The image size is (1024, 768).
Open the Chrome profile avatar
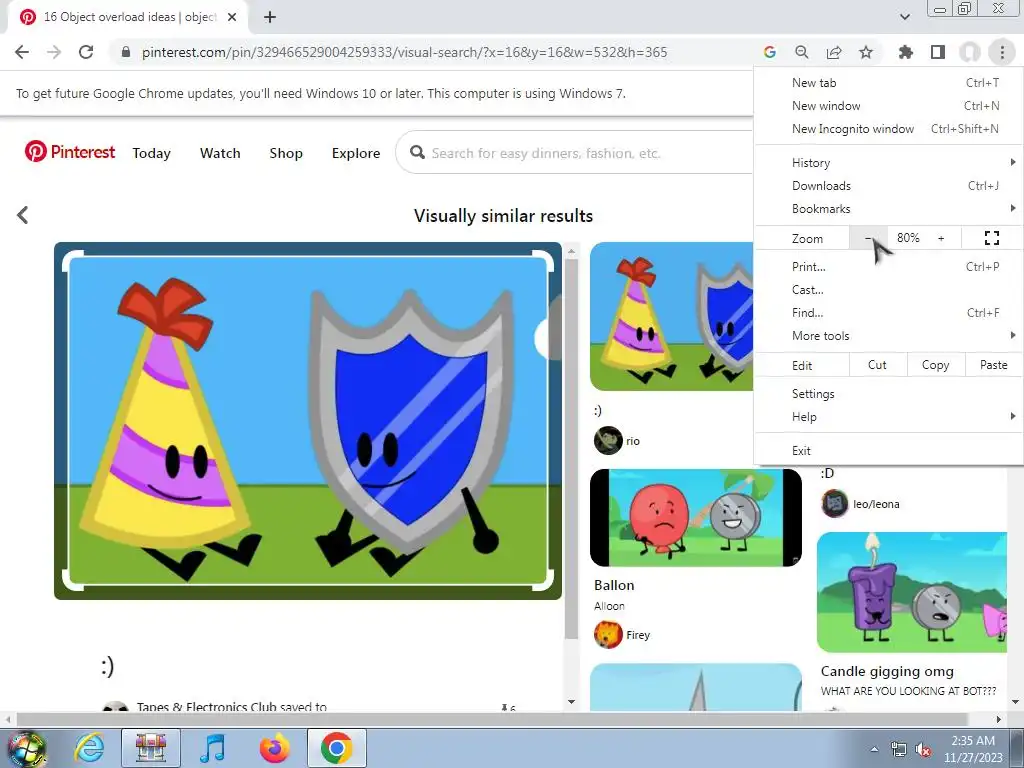(970, 52)
